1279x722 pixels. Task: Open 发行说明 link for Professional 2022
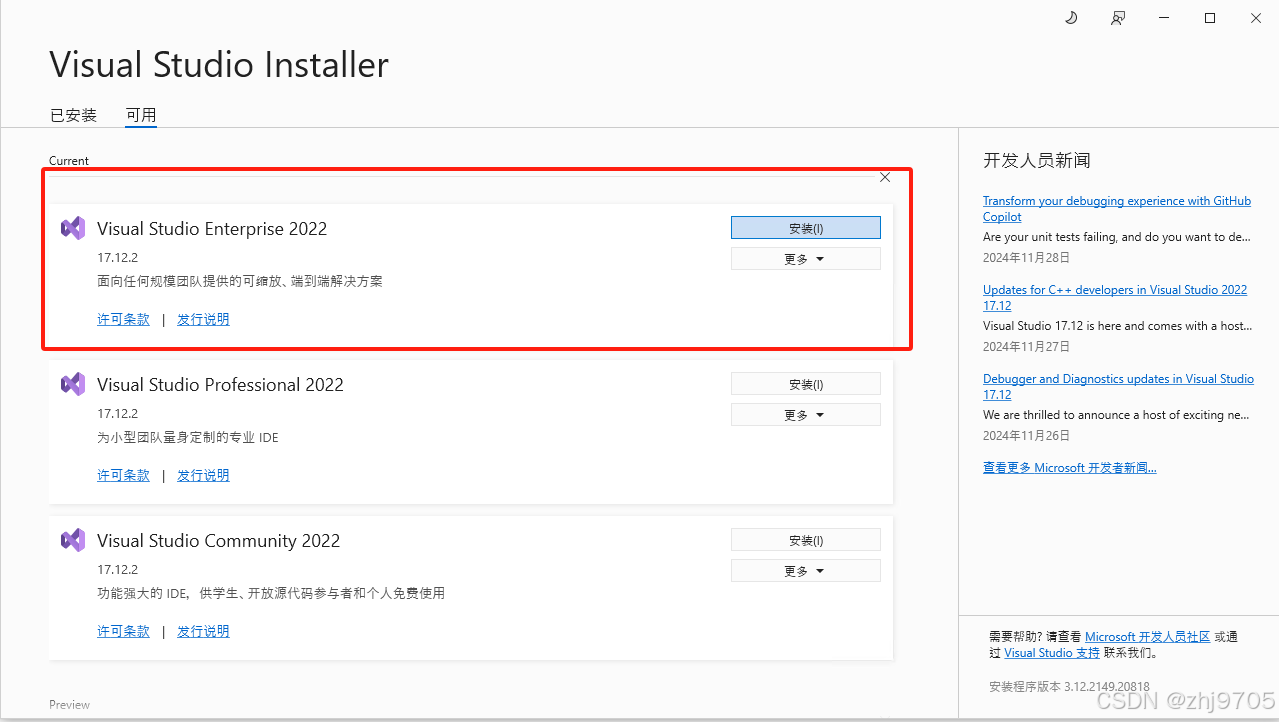tap(203, 475)
